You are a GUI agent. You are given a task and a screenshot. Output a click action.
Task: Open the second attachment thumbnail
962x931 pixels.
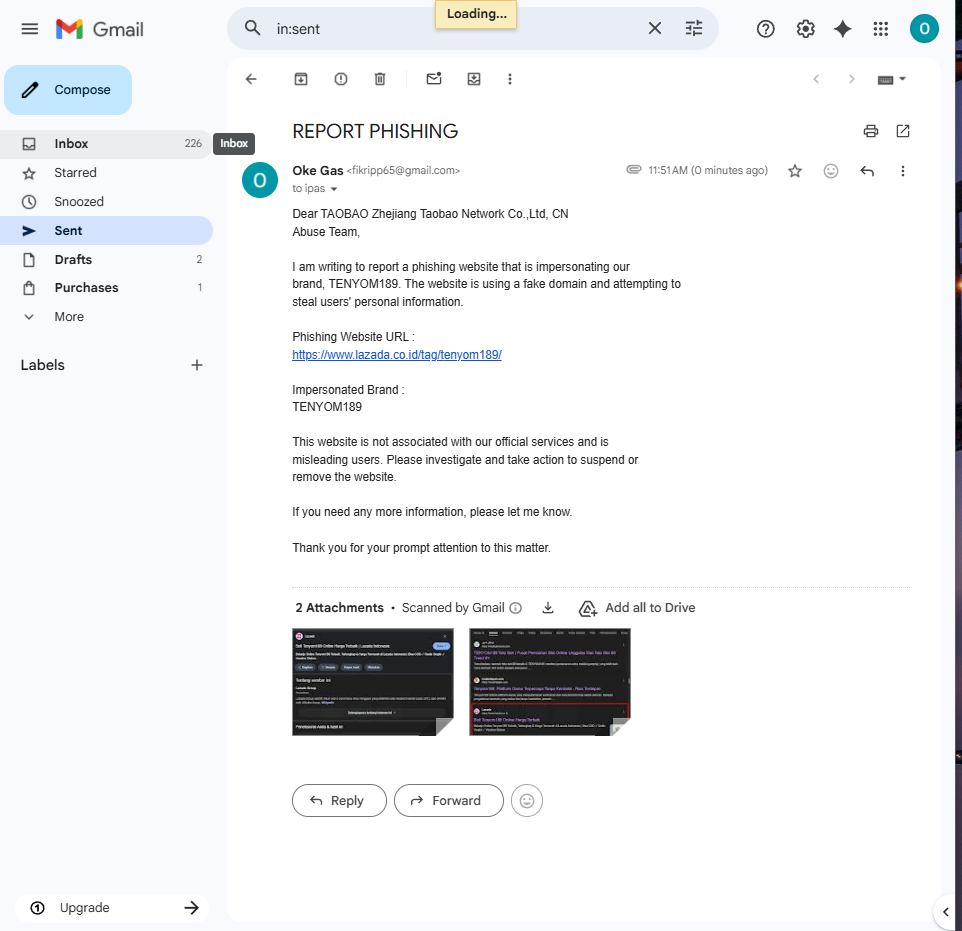pos(550,682)
